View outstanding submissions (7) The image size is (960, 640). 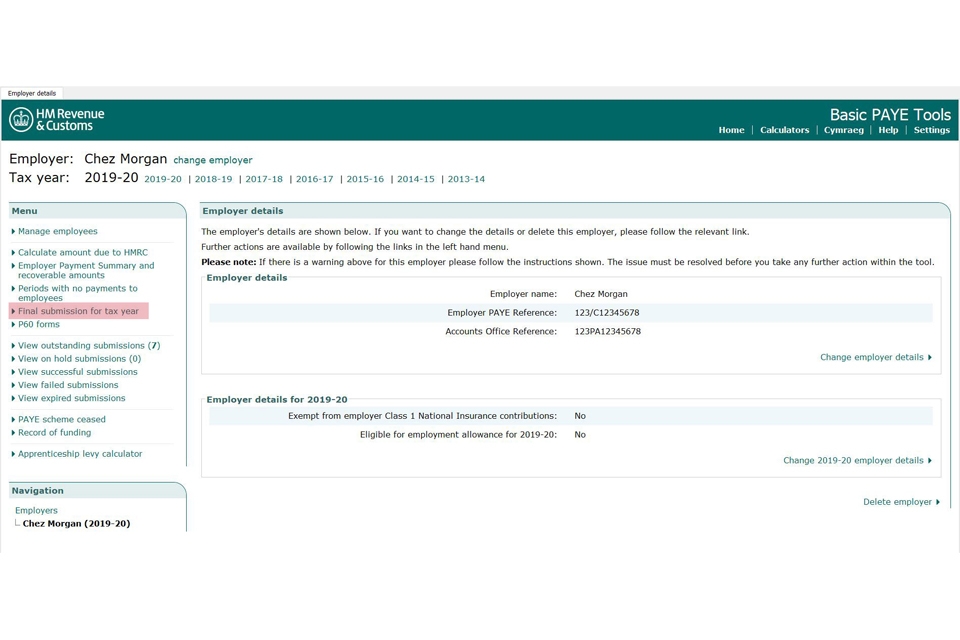[x=88, y=346]
